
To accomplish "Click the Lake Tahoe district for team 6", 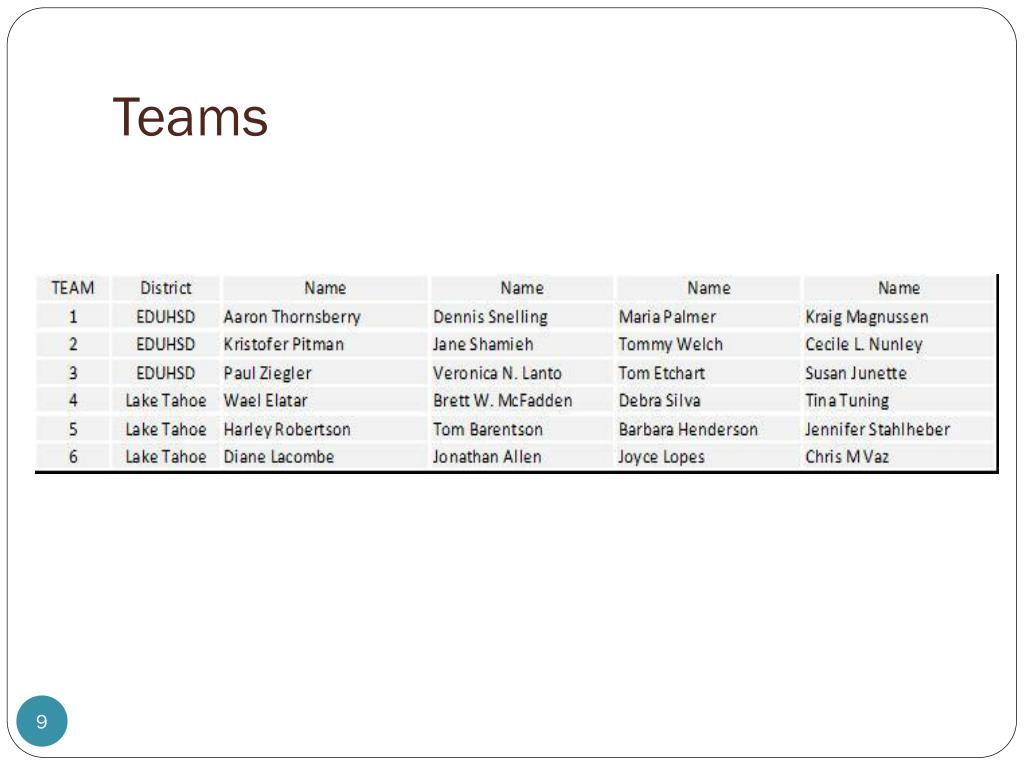I will 166,456.
